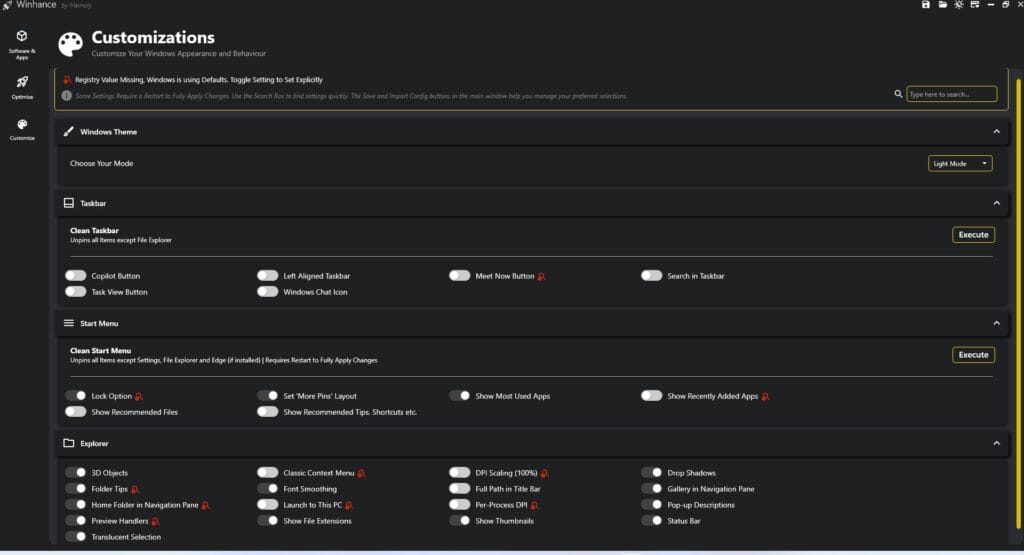Enable the Copilot Button toggle

pos(76,275)
